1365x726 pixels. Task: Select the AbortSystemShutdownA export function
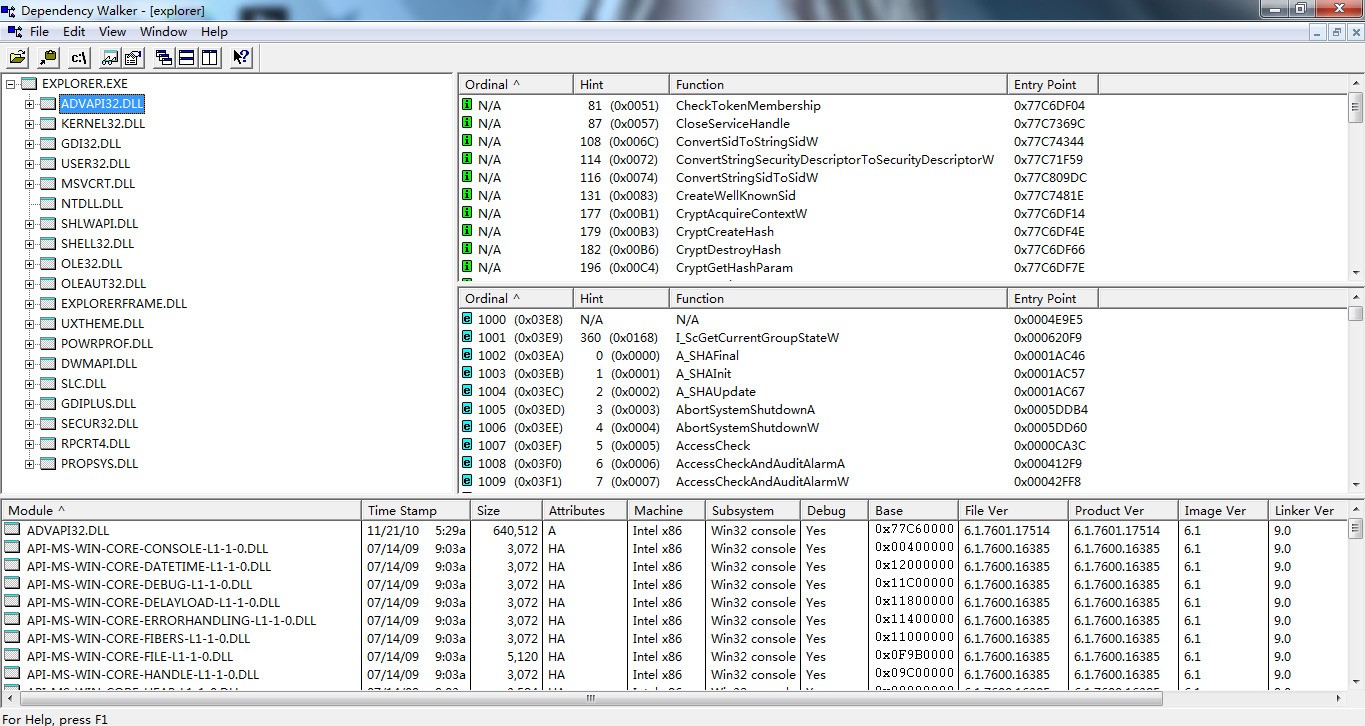pyautogui.click(x=745, y=410)
